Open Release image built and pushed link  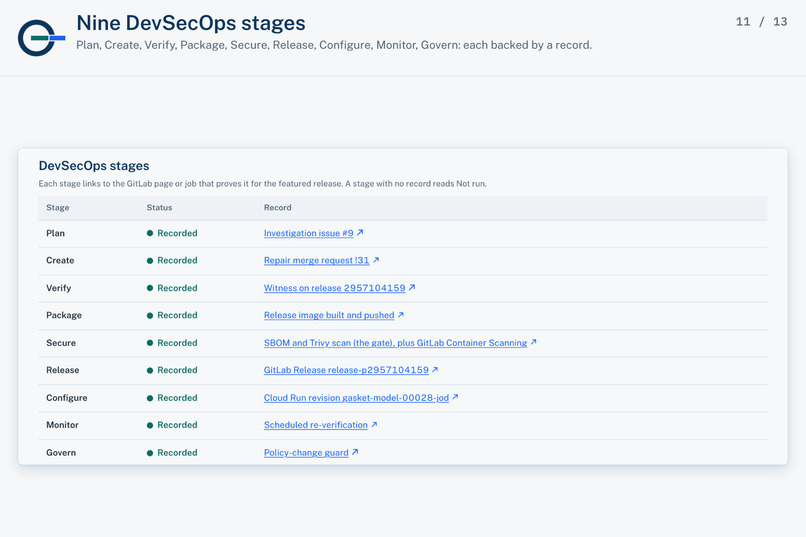click(329, 316)
